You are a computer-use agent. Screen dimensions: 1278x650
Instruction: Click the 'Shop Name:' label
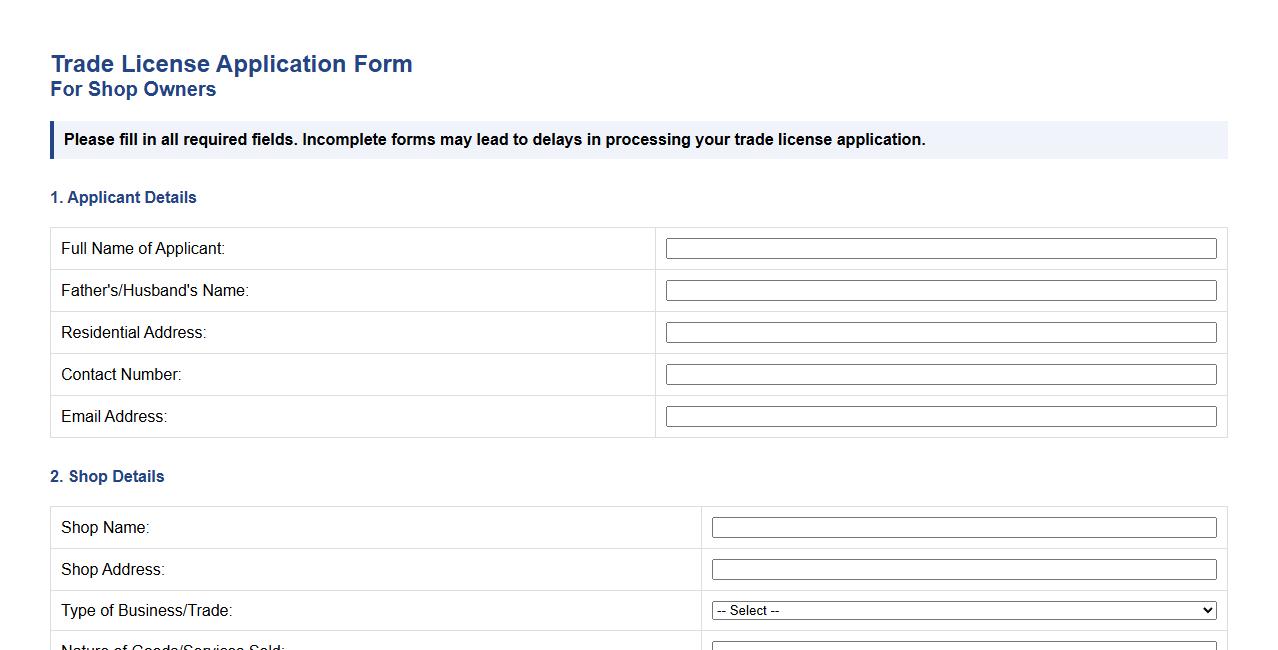coord(105,527)
